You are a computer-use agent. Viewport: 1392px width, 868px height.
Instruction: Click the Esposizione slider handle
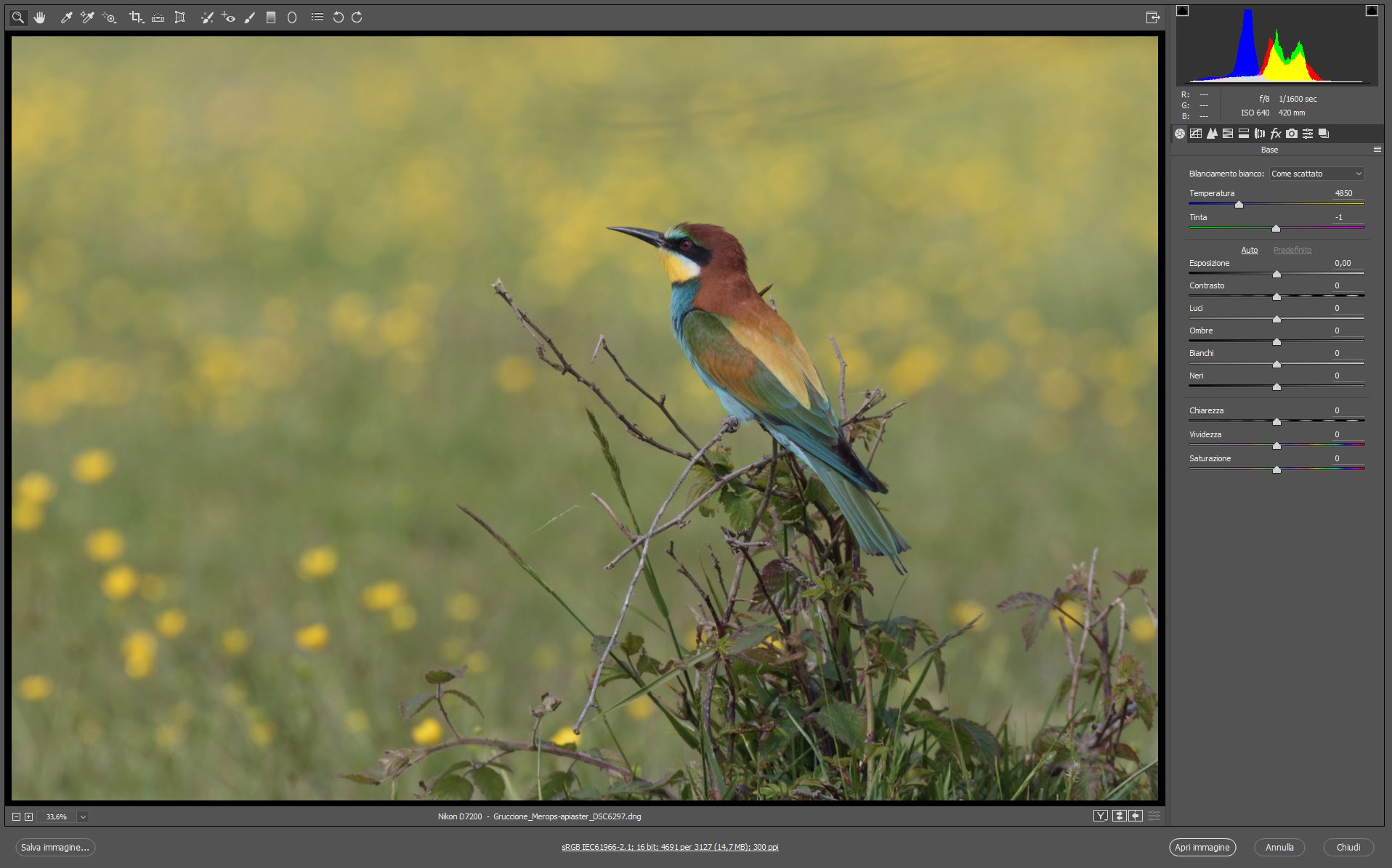pos(1276,274)
